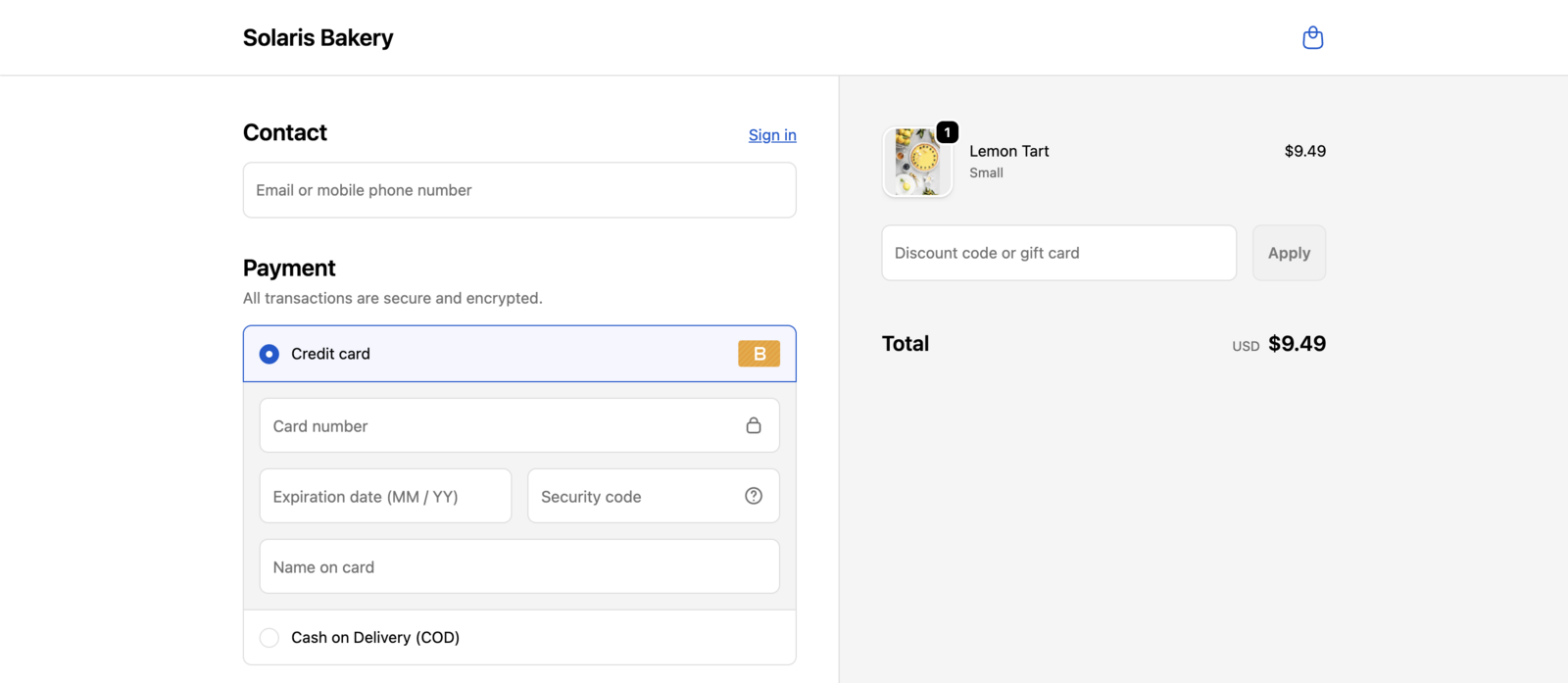Click the $9.49 Lemon Tart item price
Viewport: 1568px width, 683px height.
click(1305, 151)
